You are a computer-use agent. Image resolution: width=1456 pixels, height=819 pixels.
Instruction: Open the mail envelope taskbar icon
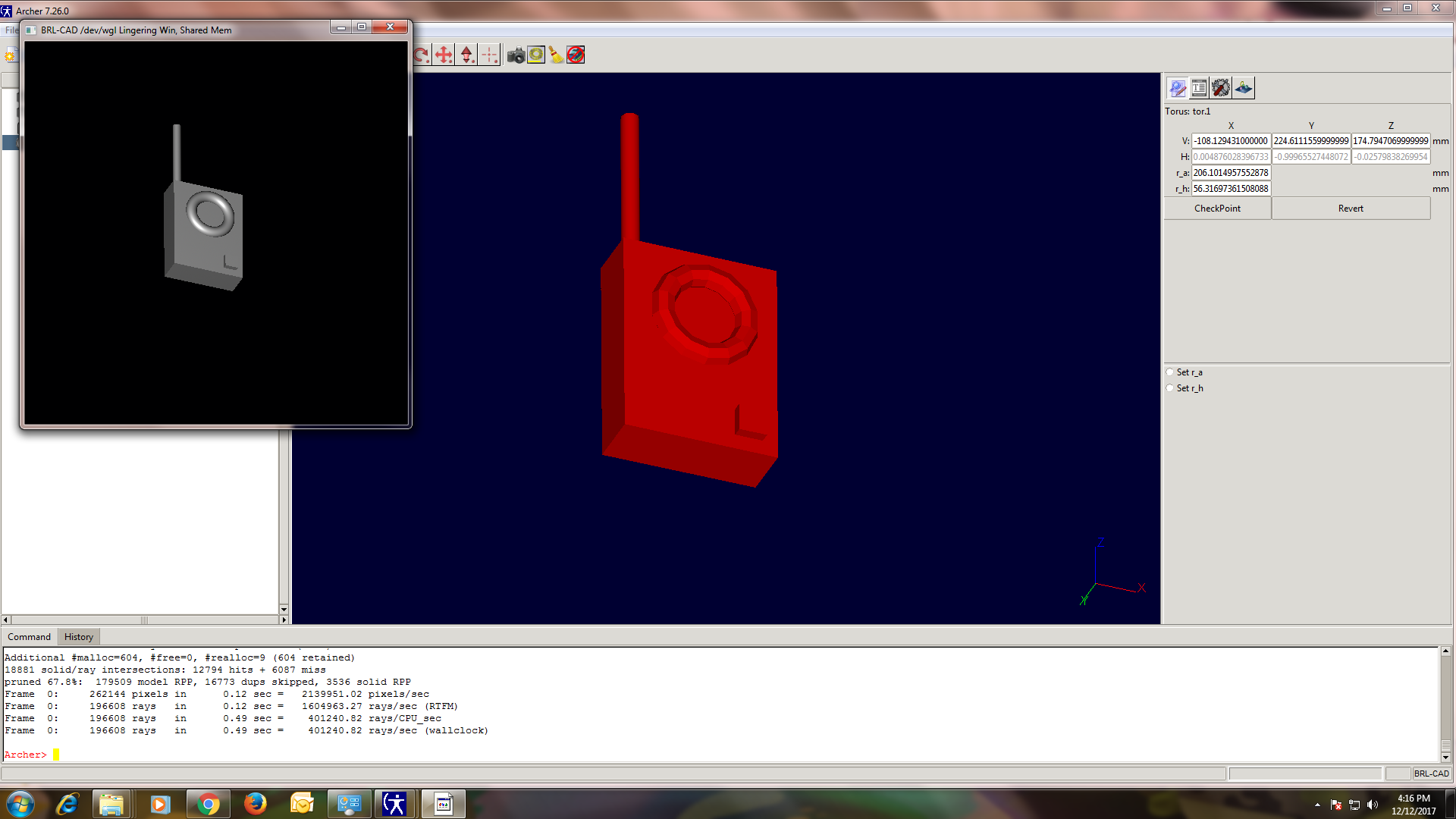[x=302, y=804]
